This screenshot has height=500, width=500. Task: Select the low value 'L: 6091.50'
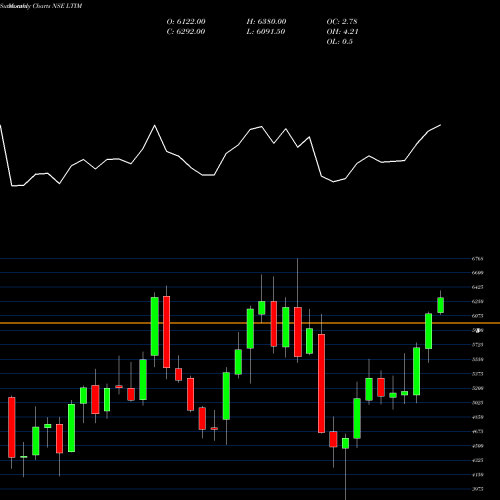[266, 32]
